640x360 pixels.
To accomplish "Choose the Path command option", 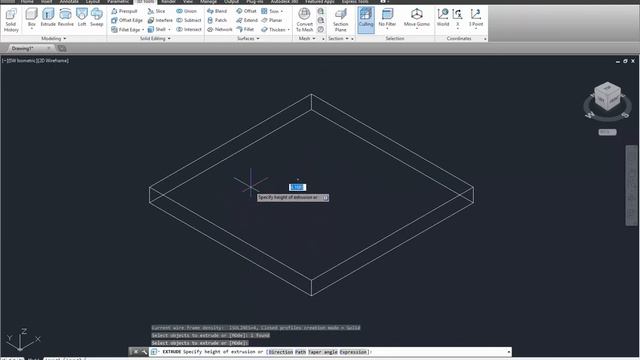I will 300,352.
